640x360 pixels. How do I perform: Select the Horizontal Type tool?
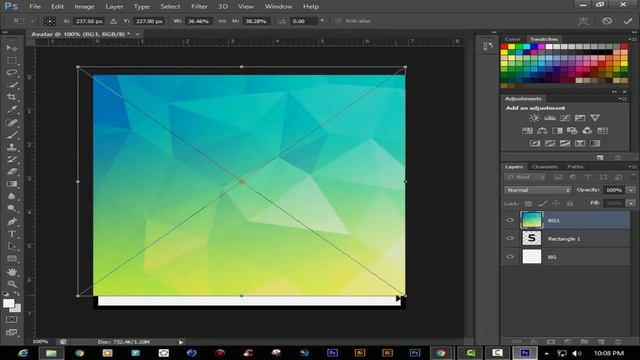[x=12, y=234]
